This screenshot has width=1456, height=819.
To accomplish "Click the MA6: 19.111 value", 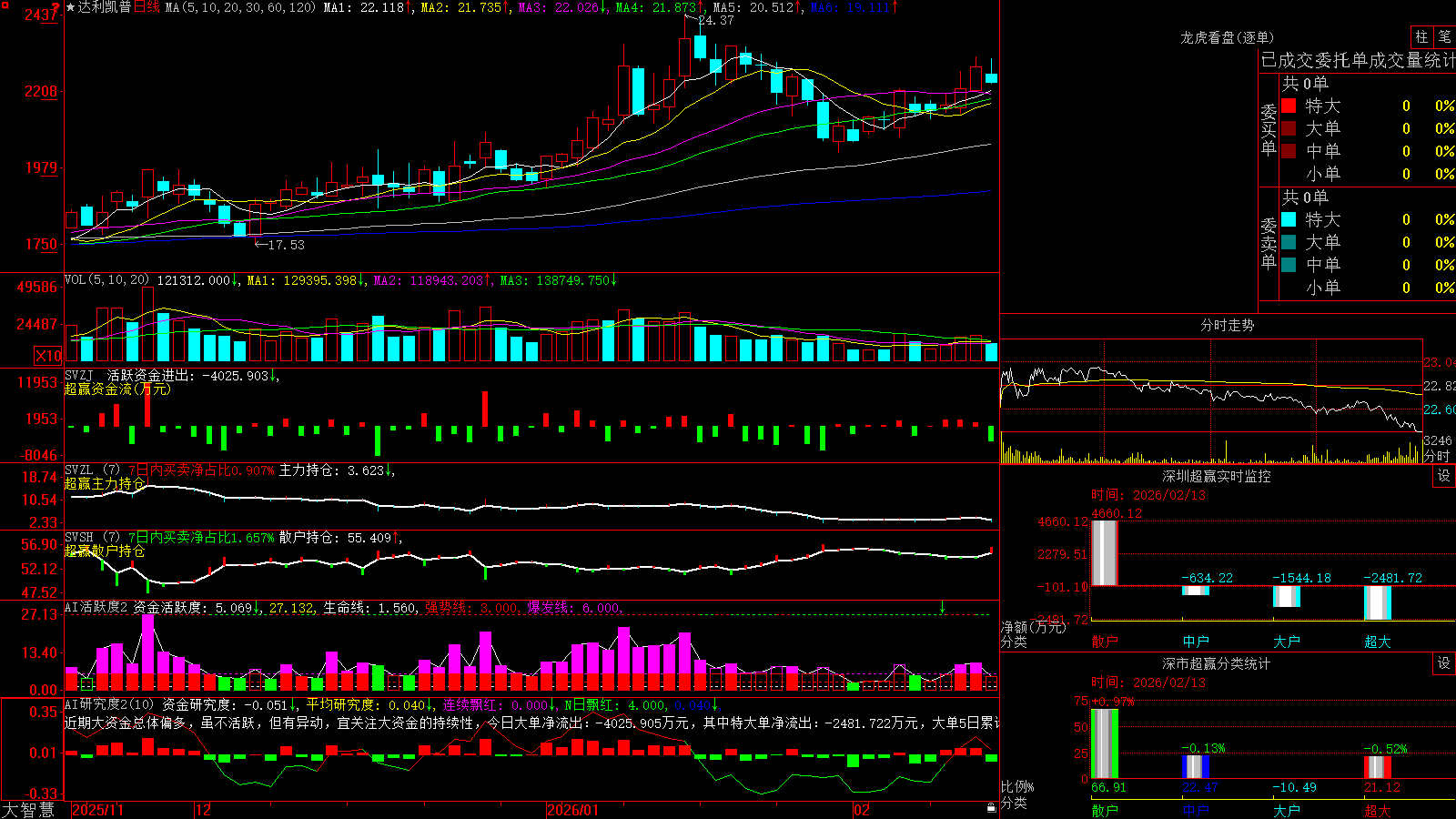I will coord(851,7).
